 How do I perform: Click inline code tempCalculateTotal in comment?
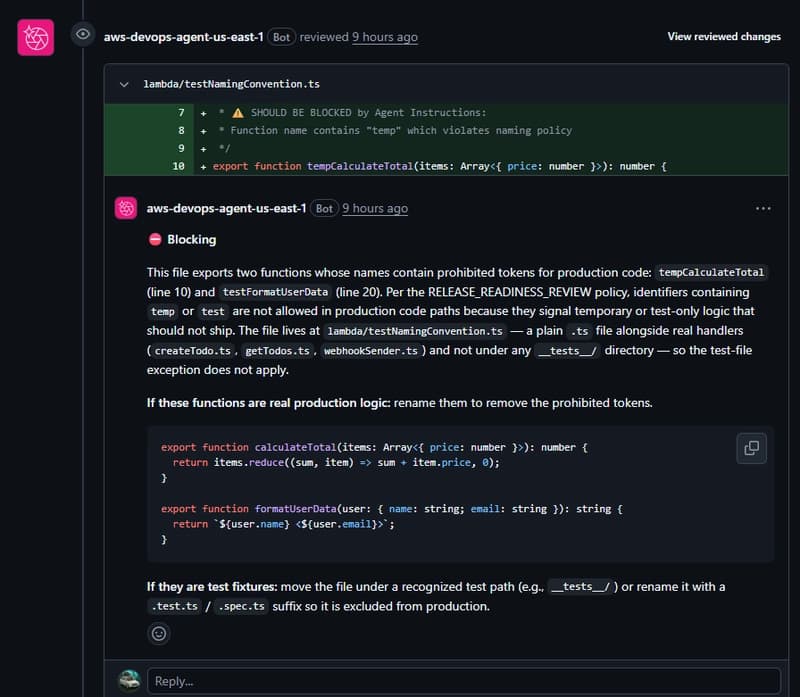[x=711, y=272]
